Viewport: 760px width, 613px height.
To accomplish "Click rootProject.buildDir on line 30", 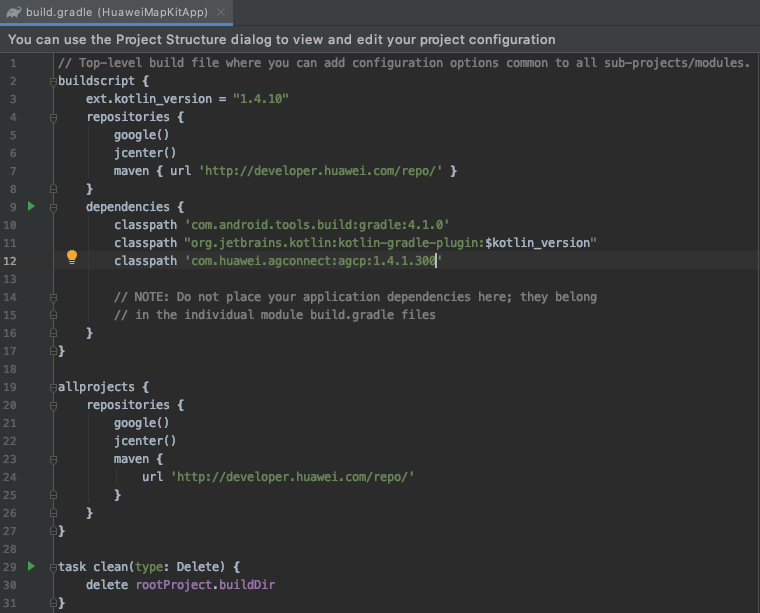I will click(x=205, y=584).
